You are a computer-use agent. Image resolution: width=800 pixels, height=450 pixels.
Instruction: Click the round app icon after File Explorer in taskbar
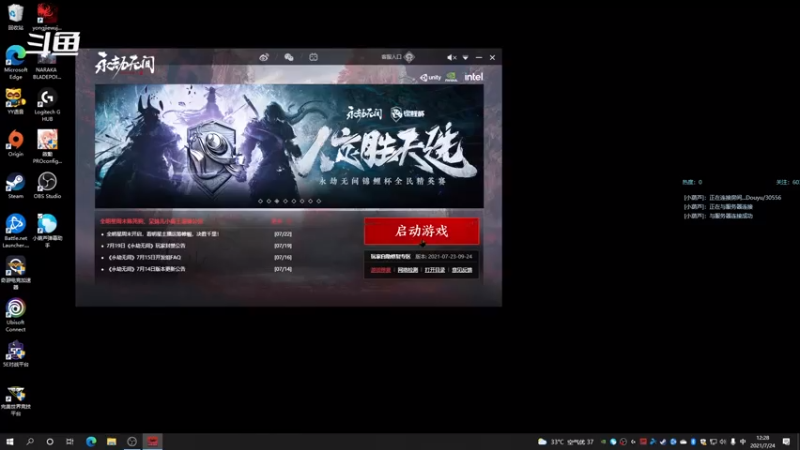click(132, 441)
